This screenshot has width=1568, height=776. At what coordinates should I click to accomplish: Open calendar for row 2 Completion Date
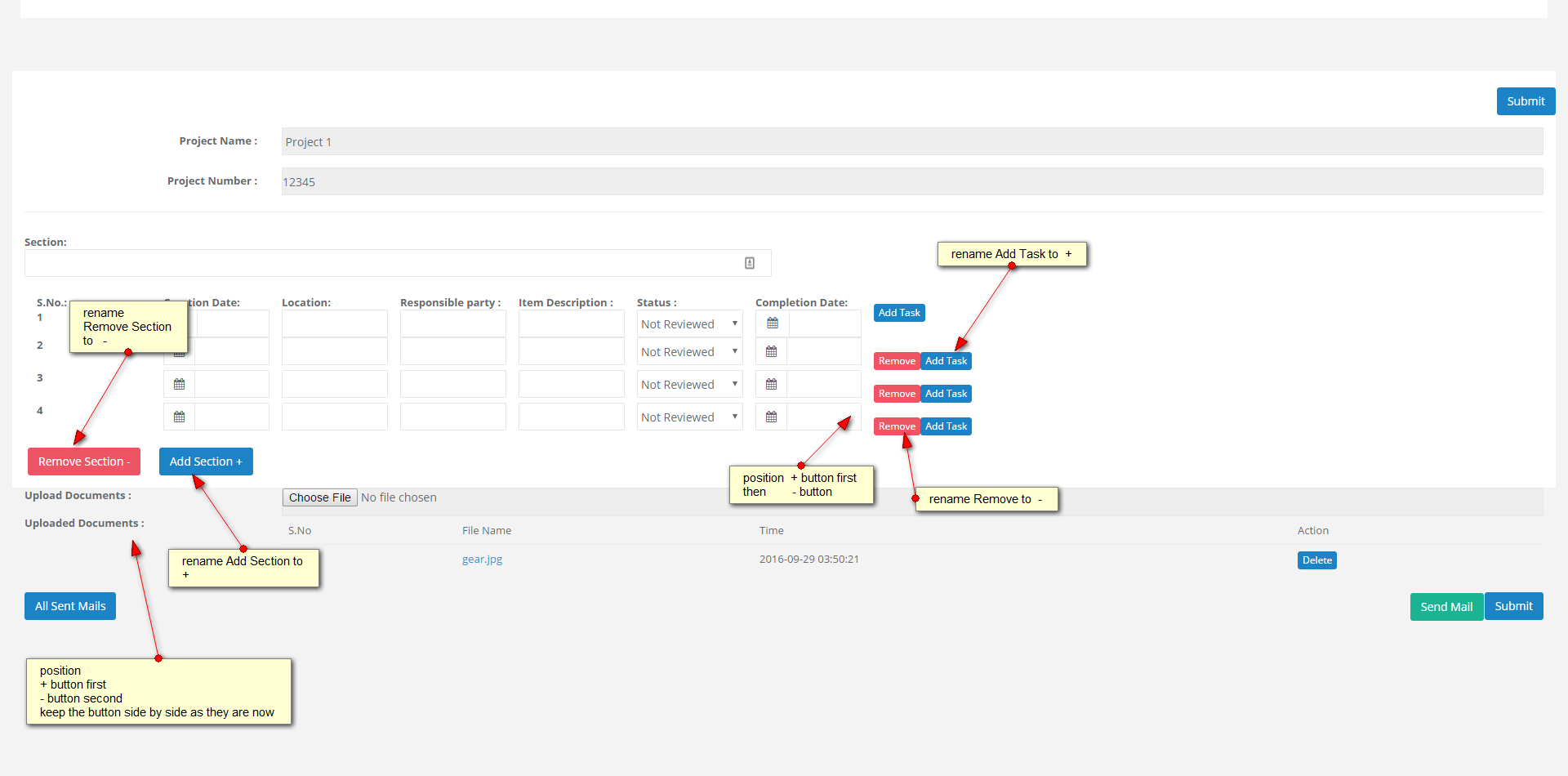[x=771, y=352]
